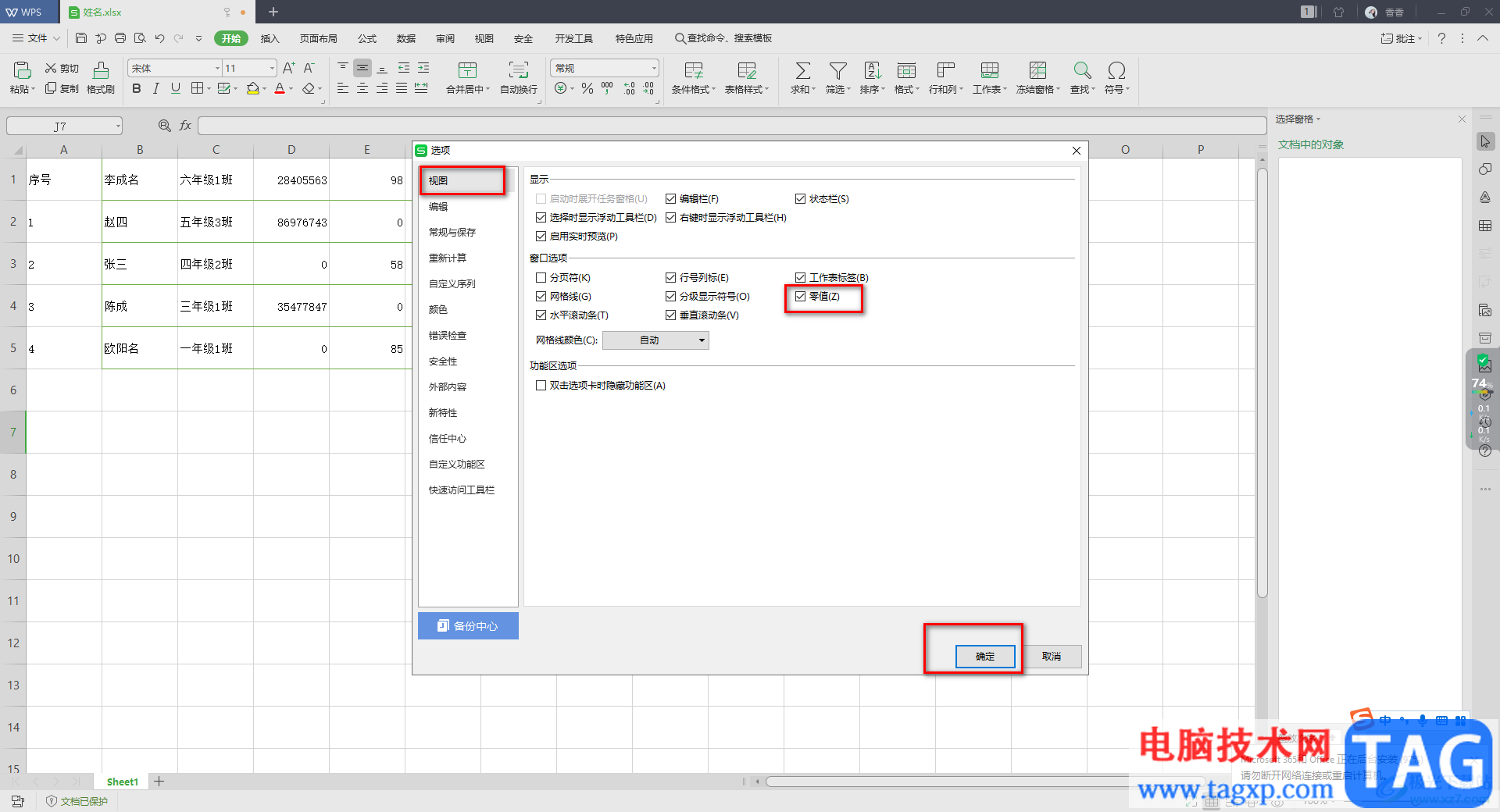Image resolution: width=1500 pixels, height=812 pixels.
Task: Toggle the Sheet tabs (工作表标签) checkbox
Action: pos(800,278)
